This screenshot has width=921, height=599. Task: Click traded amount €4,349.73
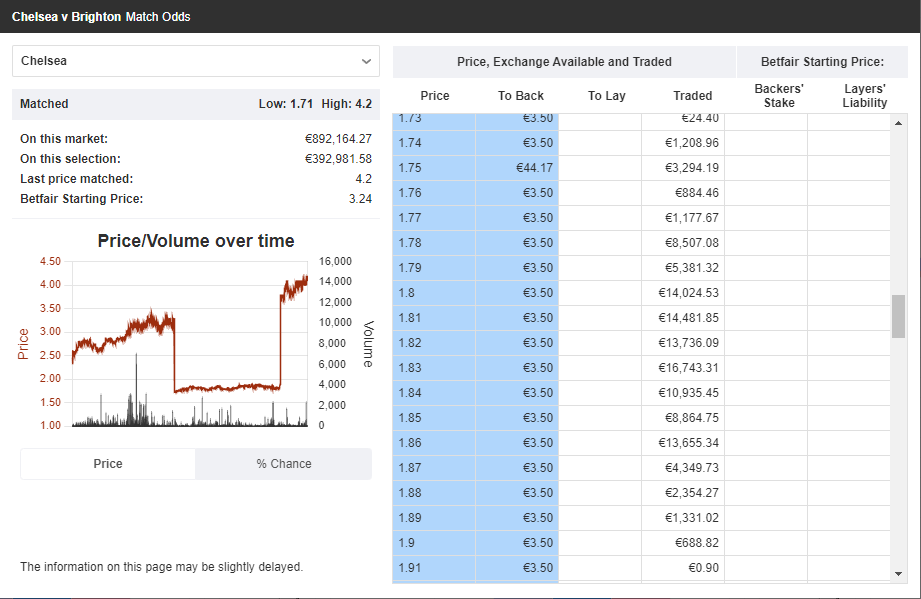tap(691, 467)
